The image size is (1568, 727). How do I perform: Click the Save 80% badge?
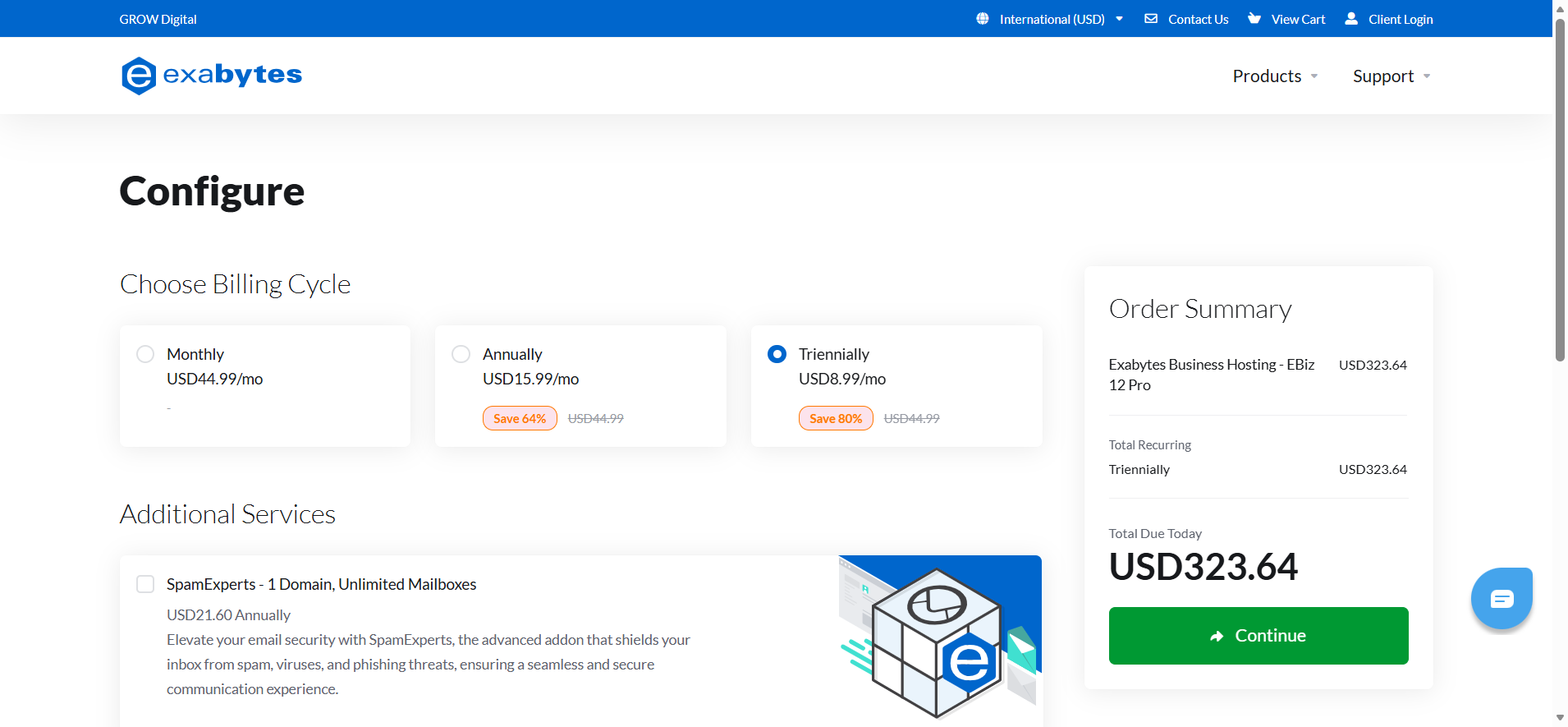tap(836, 418)
